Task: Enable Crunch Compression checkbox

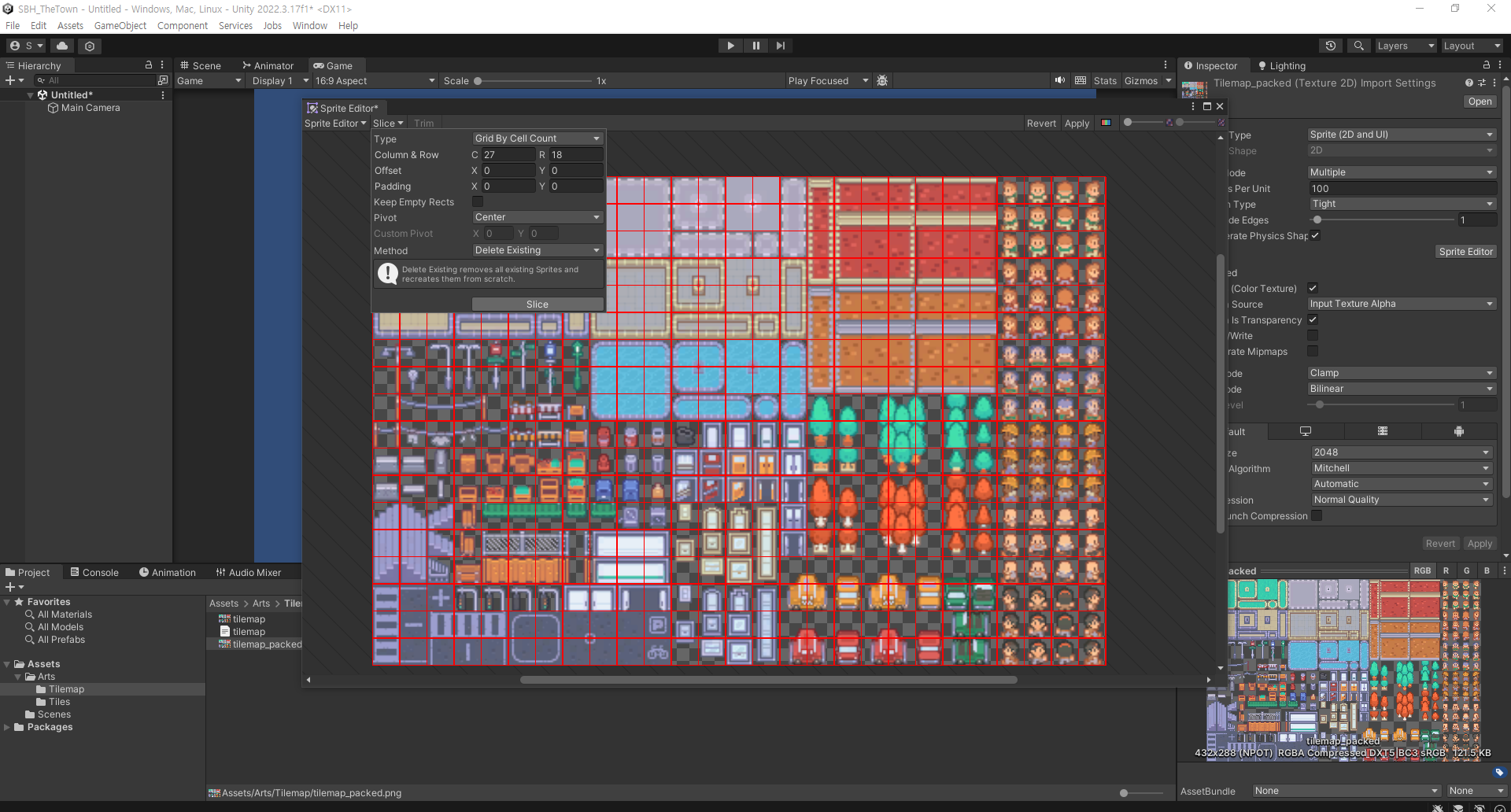Action: tap(1317, 515)
